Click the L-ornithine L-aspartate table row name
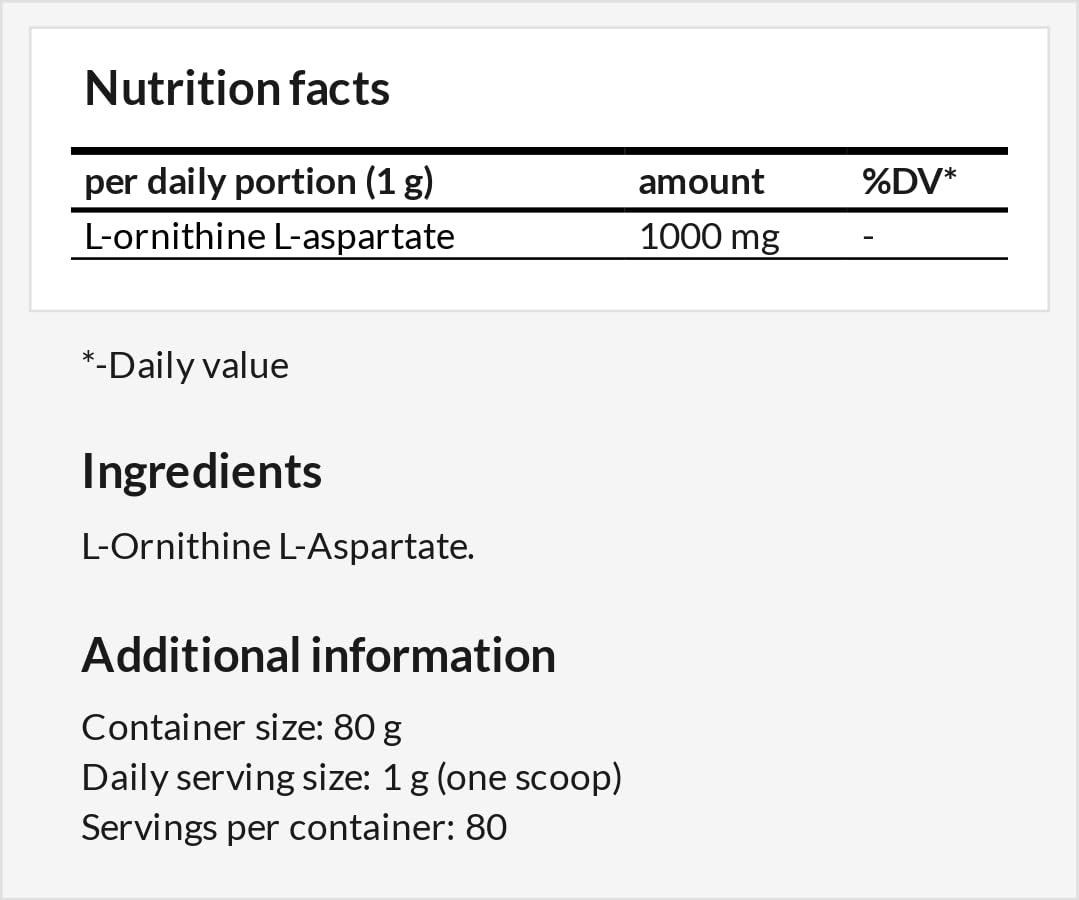1079x900 pixels. click(270, 236)
